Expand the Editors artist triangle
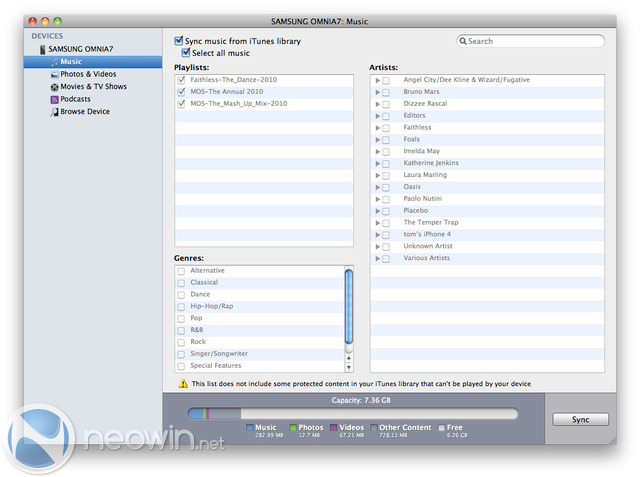The height and width of the screenshot is (477, 640). [x=378, y=116]
